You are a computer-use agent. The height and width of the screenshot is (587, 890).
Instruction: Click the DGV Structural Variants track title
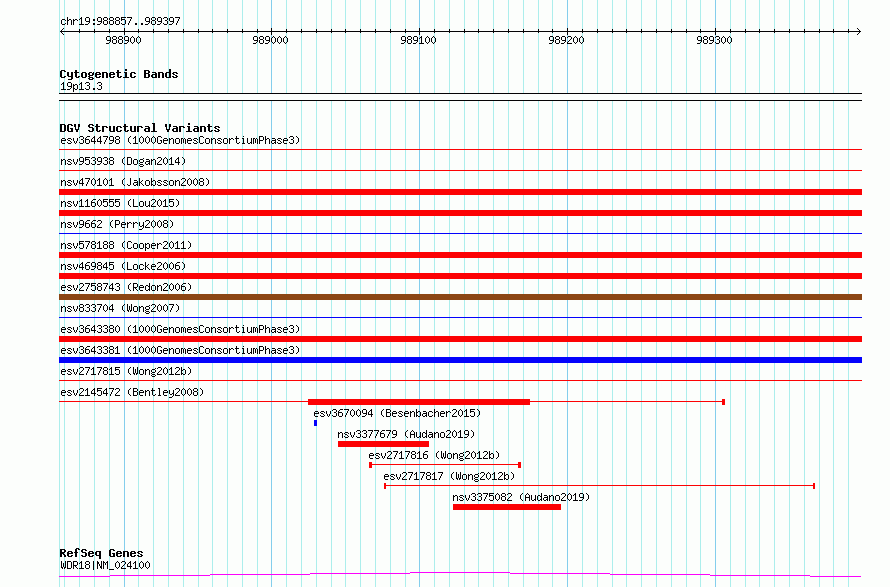[140, 128]
